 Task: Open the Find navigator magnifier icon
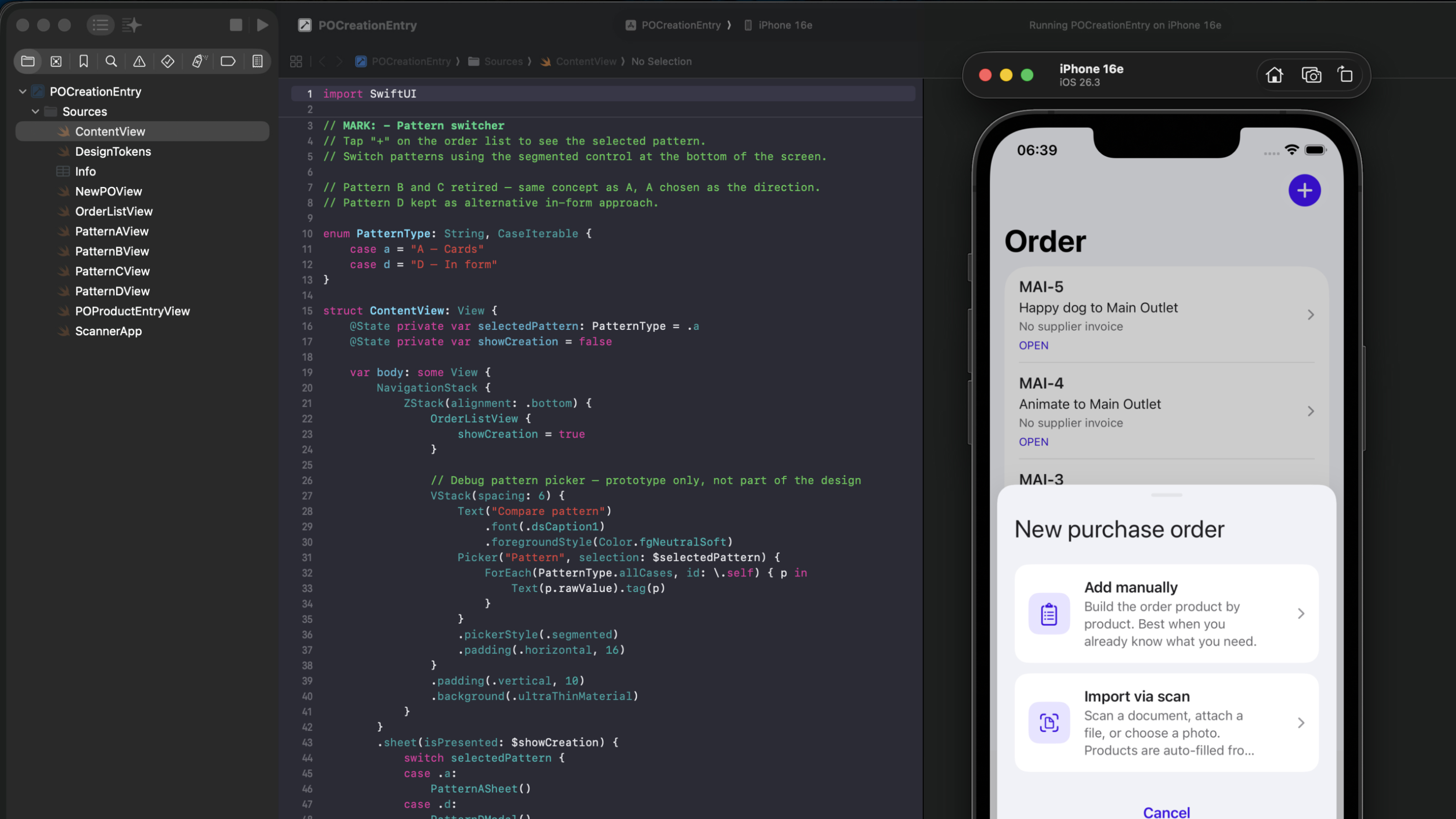(x=111, y=61)
